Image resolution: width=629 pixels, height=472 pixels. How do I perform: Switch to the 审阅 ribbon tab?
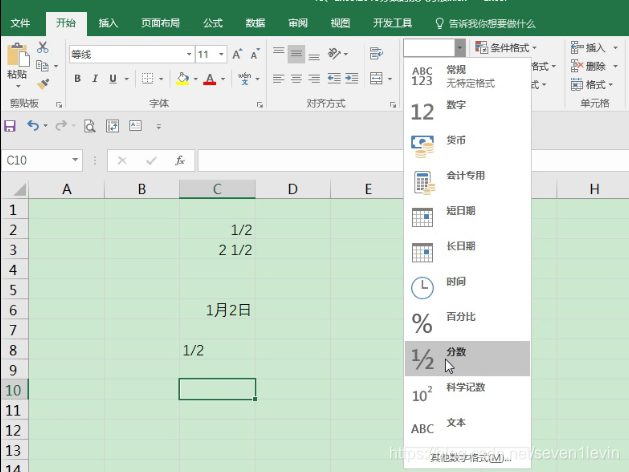click(x=298, y=23)
